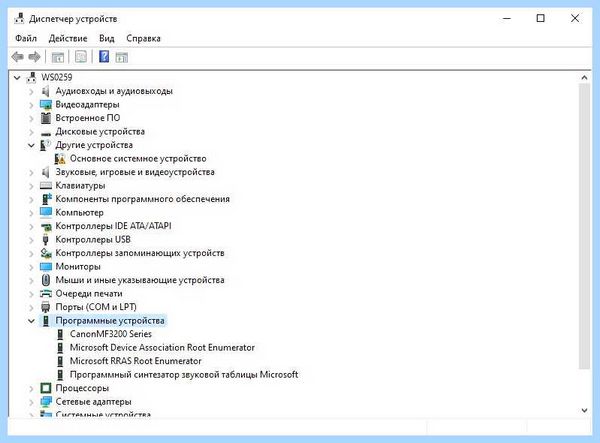Expand the Клавиатуры node
Image resolution: width=600 pixels, height=443 pixels.
click(31, 186)
